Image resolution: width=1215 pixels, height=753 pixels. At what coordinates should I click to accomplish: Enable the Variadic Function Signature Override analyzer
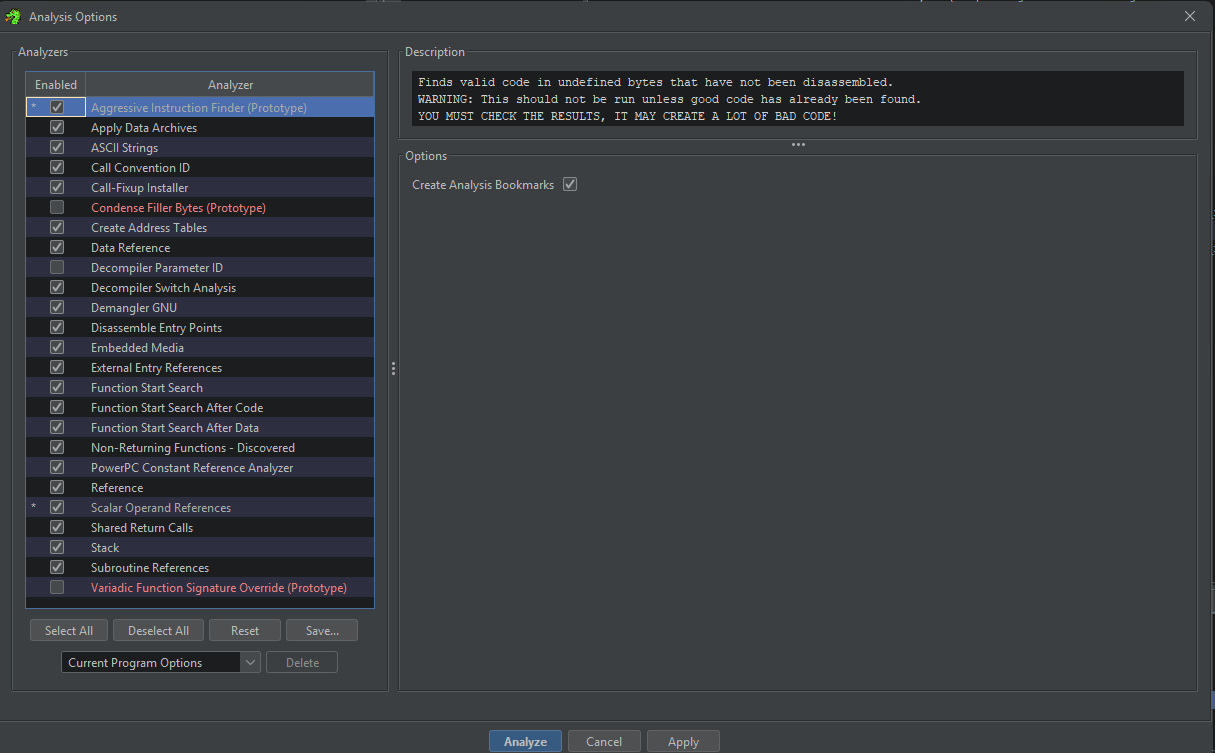pos(56,587)
